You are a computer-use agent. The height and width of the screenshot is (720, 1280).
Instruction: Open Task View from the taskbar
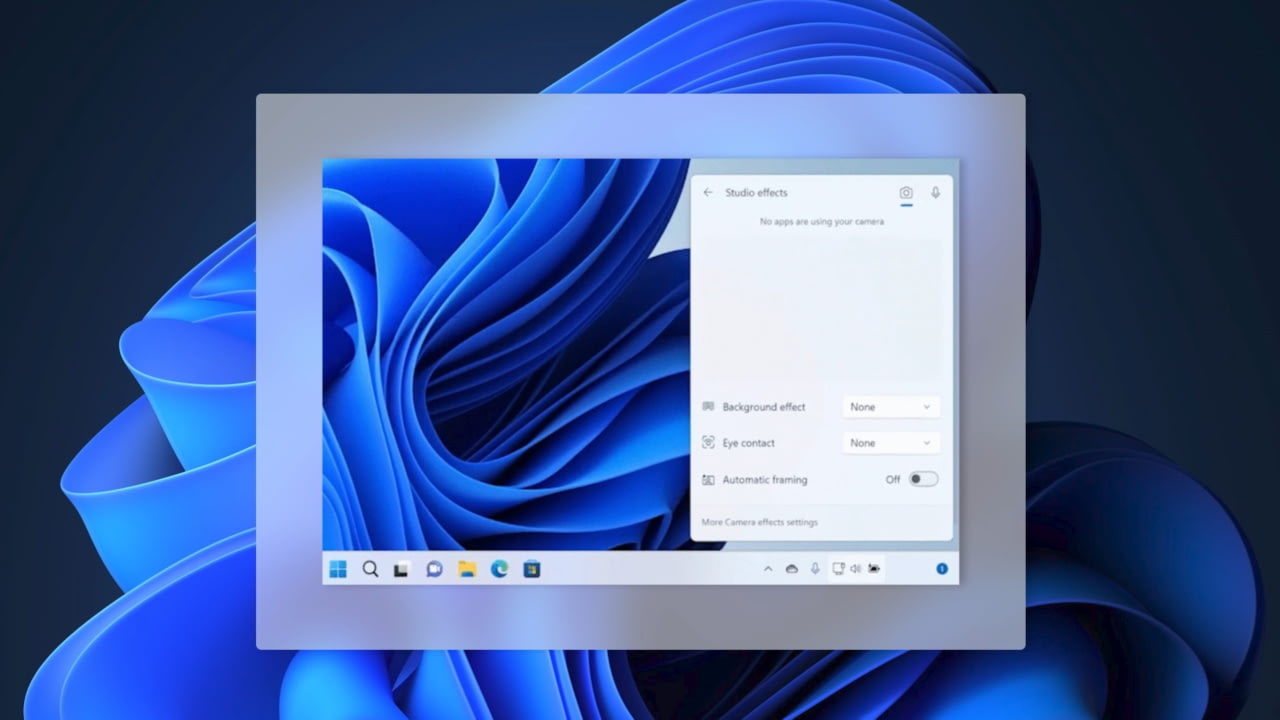tap(401, 569)
